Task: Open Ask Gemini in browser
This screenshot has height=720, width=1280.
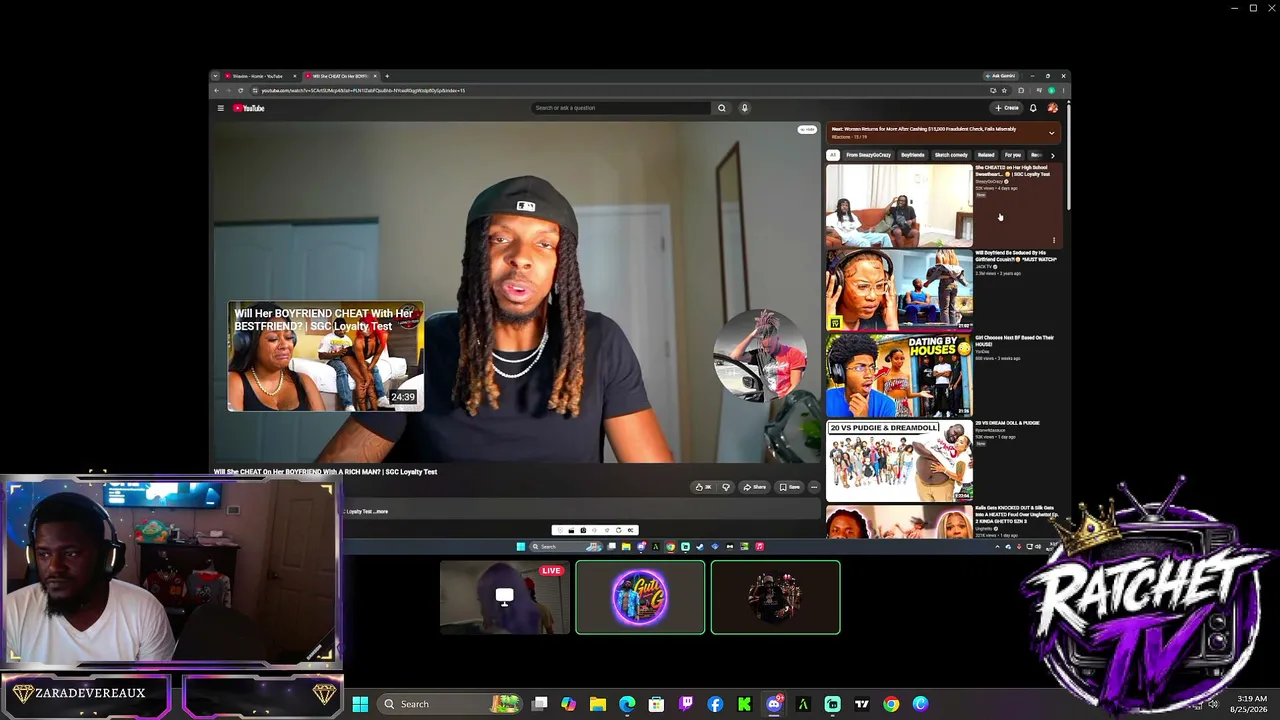Action: coord(1000,76)
